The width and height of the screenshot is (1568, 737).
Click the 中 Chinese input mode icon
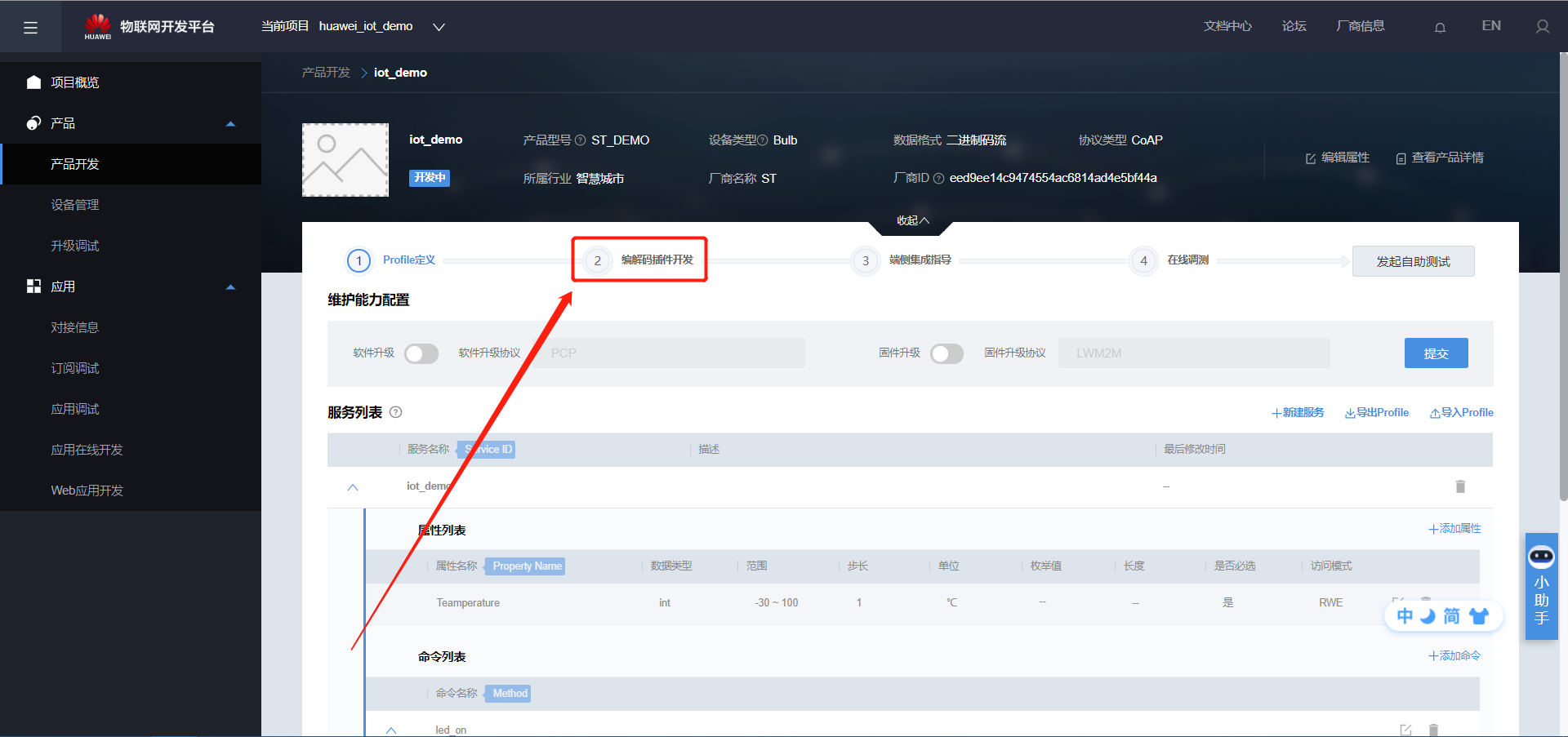[1405, 616]
